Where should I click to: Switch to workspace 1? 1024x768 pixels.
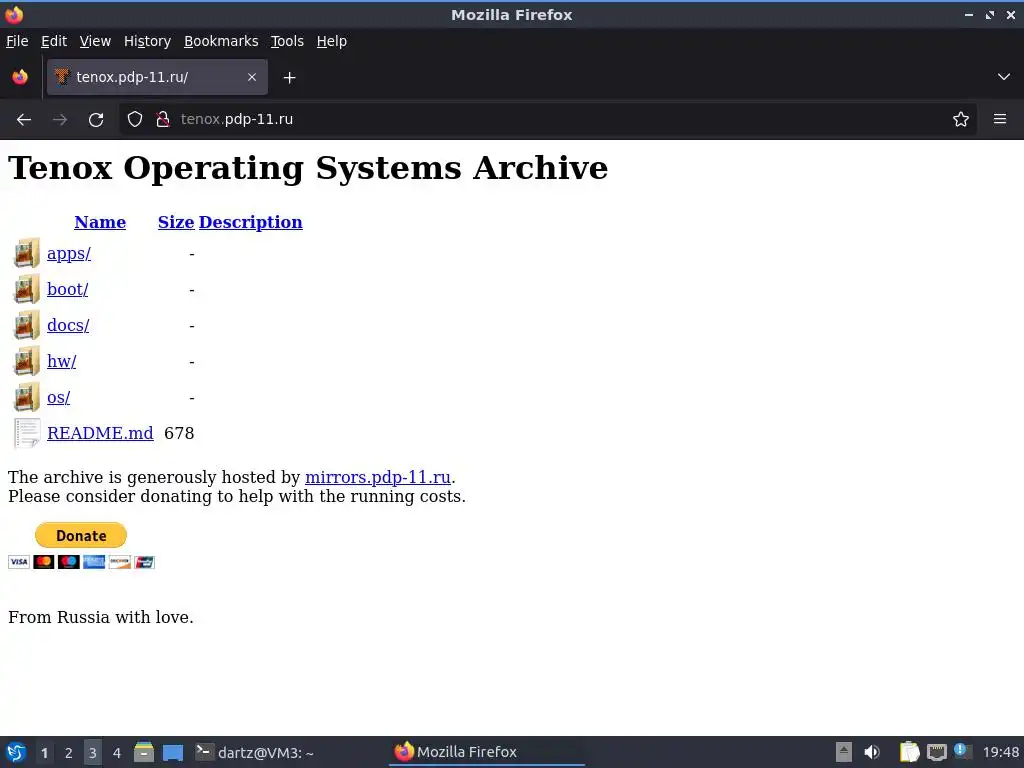44,753
